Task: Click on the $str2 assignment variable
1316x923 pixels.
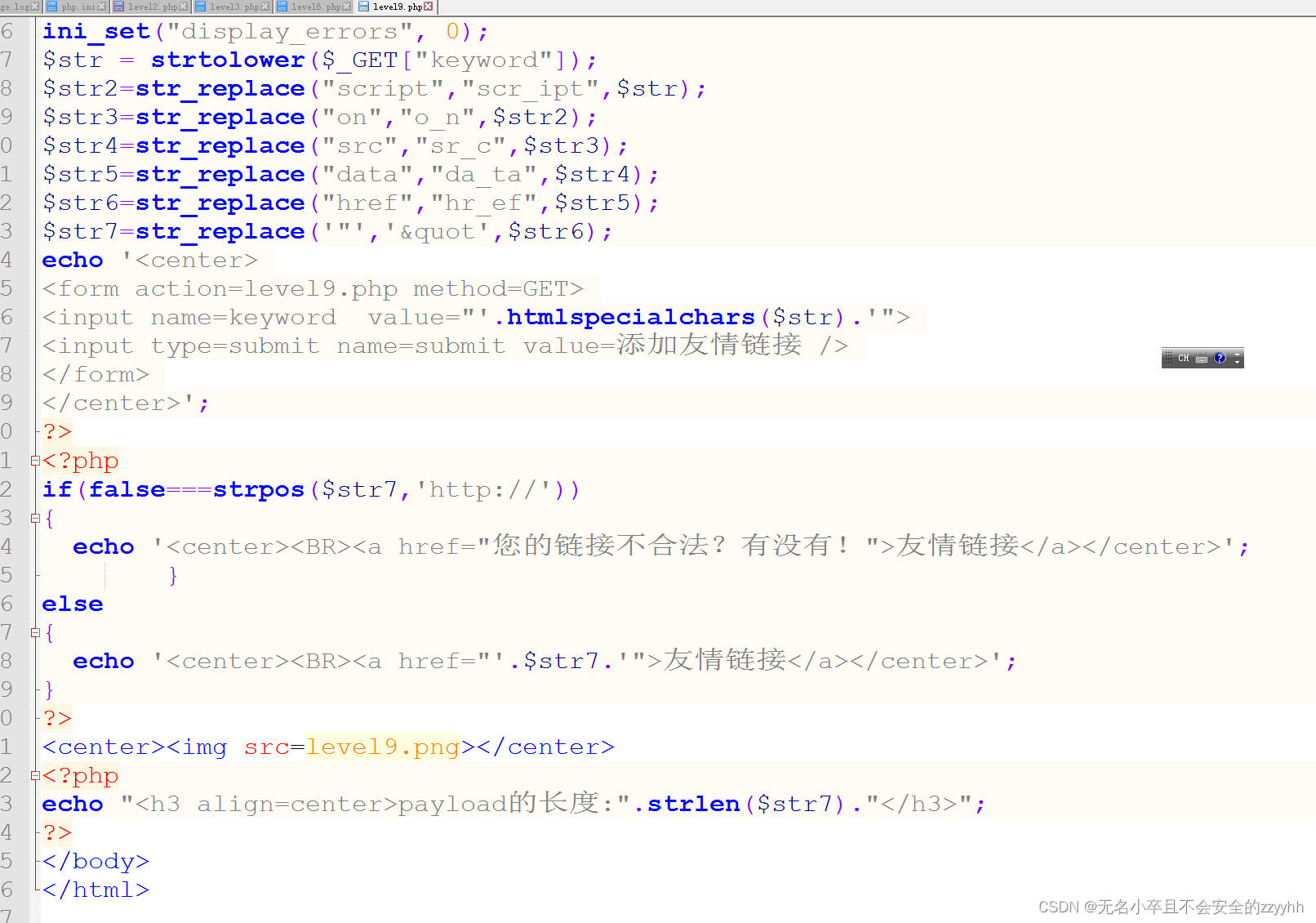Action: [81, 89]
